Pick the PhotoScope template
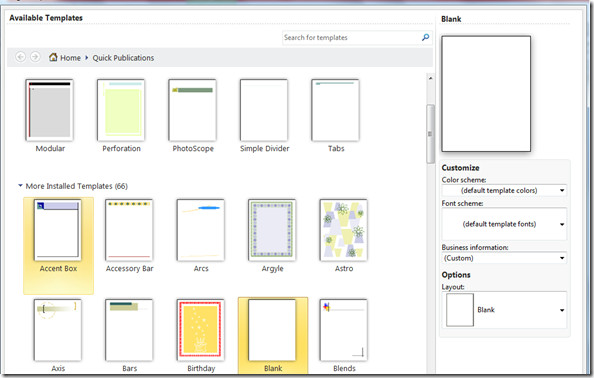The height and width of the screenshot is (378, 594). click(192, 110)
